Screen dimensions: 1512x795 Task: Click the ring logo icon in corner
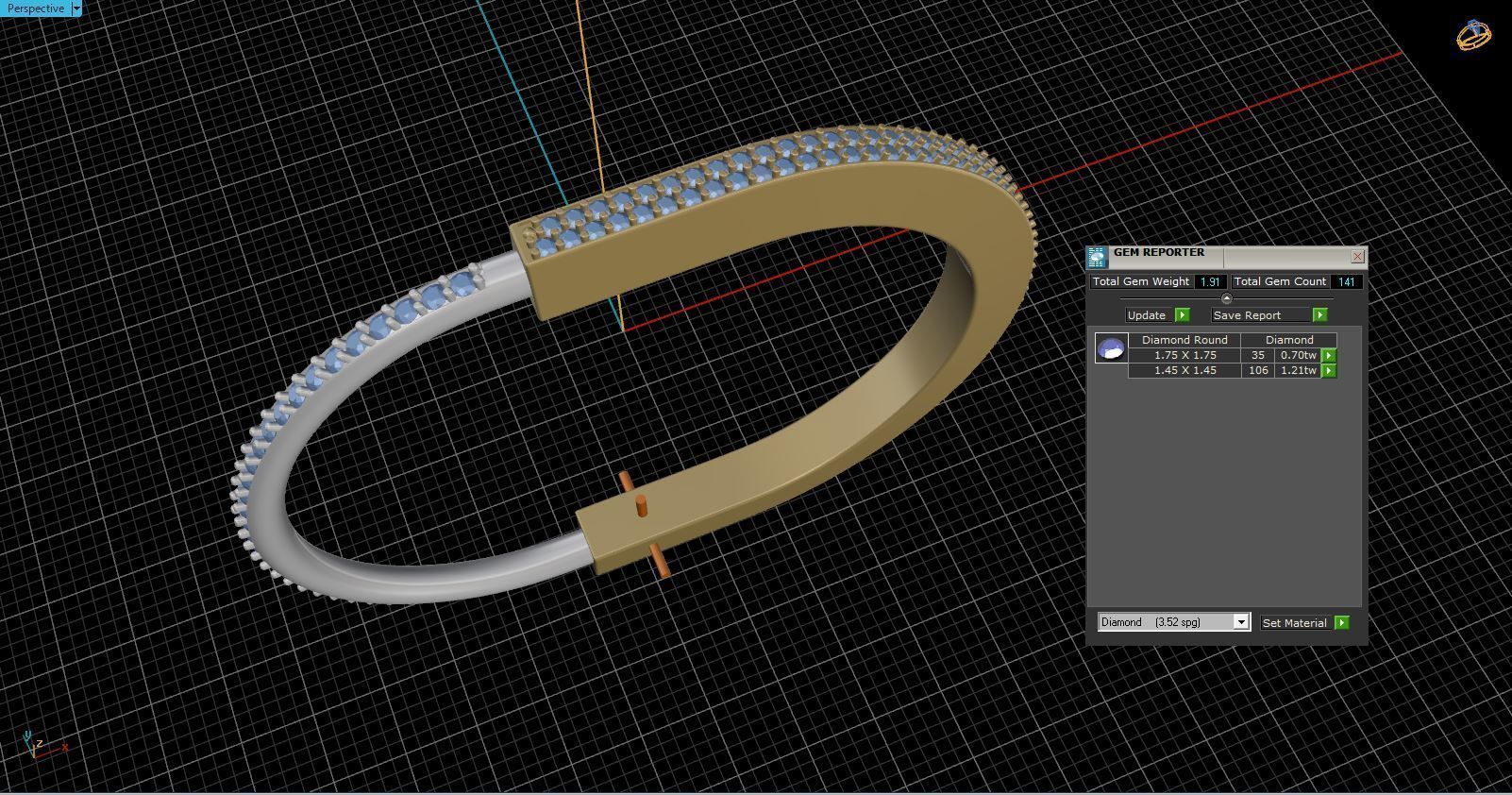click(1473, 35)
